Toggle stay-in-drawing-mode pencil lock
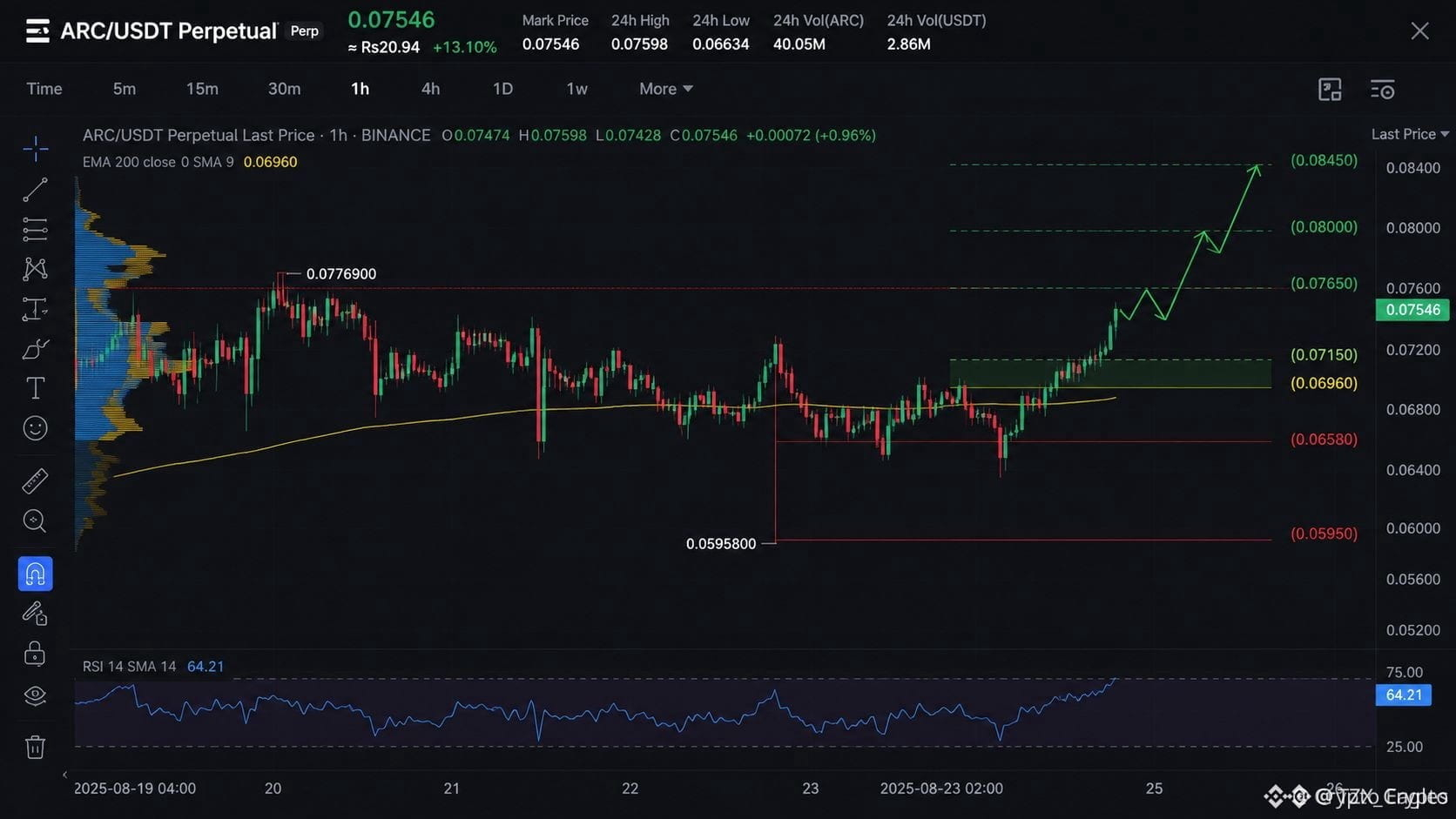The height and width of the screenshot is (819, 1456). tap(36, 614)
